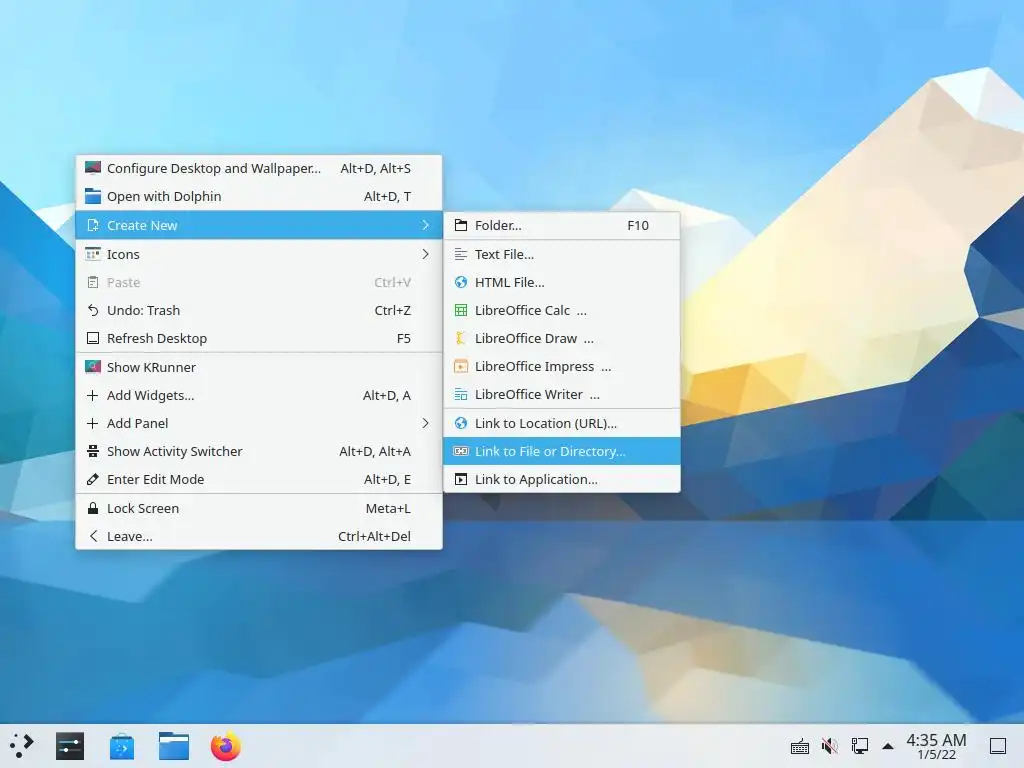The image size is (1024, 768).
Task: Expand the Icons submenu chevron
Action: click(x=425, y=254)
